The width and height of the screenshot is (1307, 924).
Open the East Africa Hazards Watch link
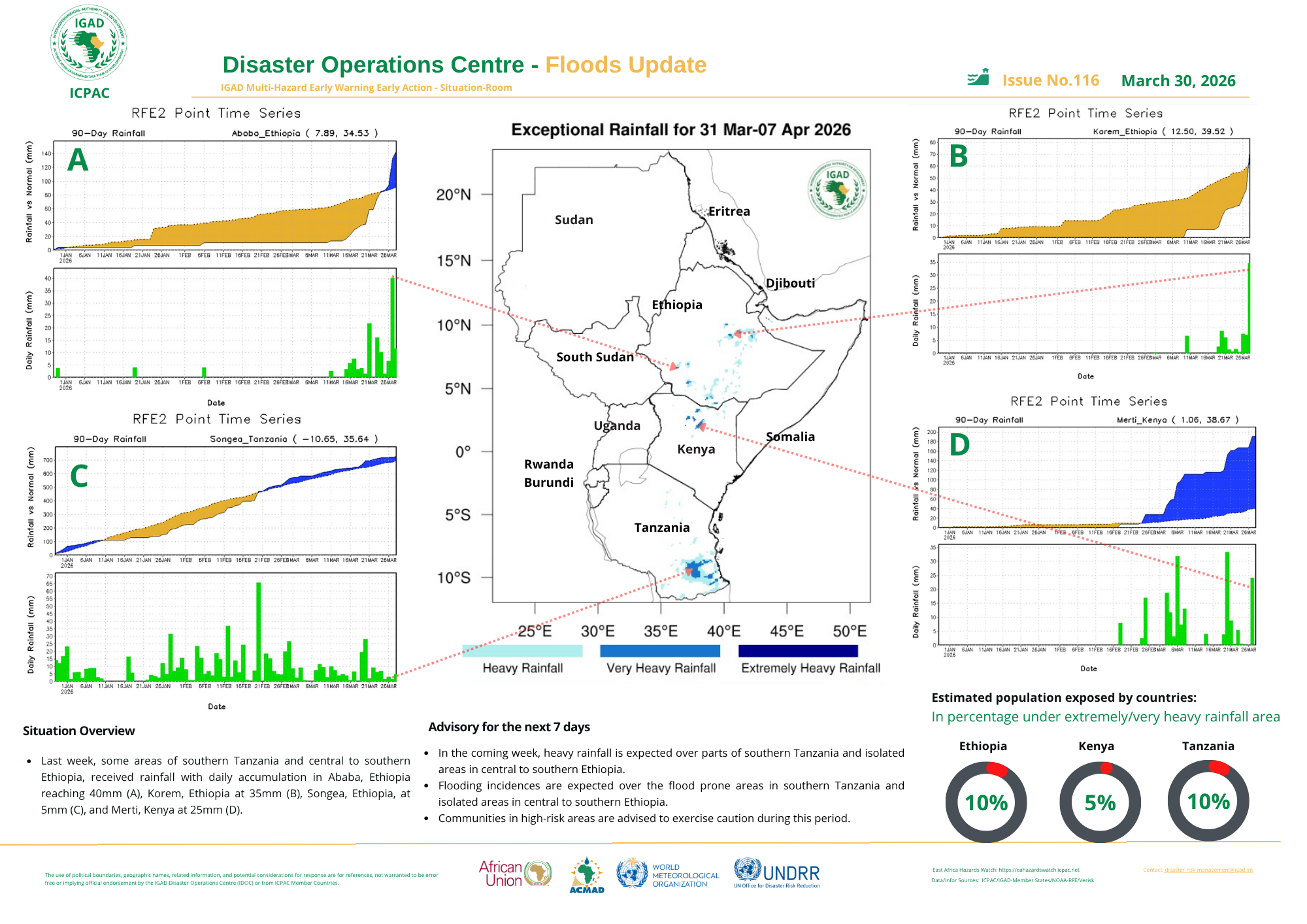click(x=1038, y=870)
